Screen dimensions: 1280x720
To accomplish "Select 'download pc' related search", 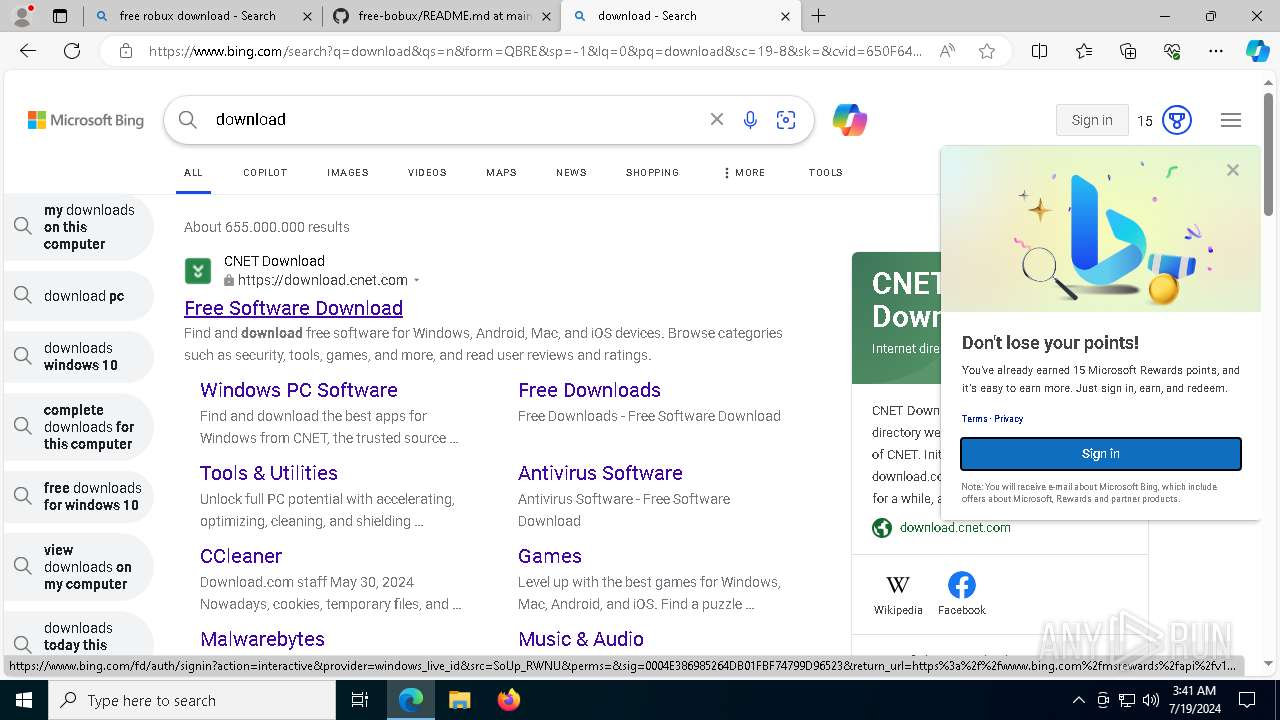I will coord(79,296).
